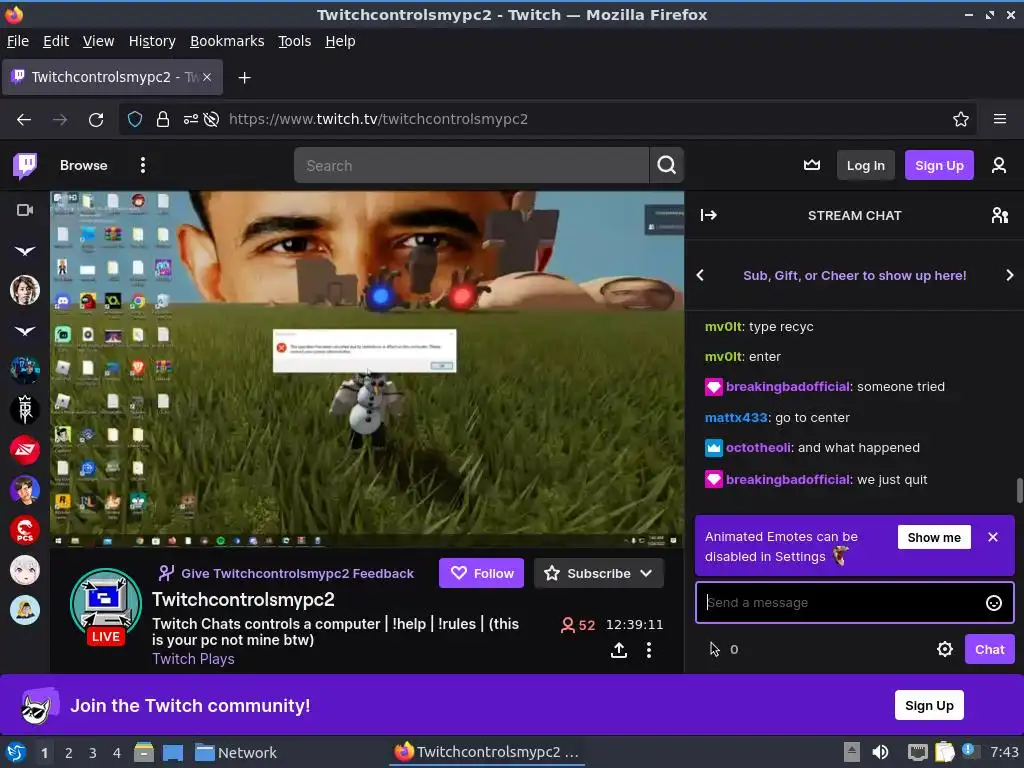Click the header Sign Up button

point(938,165)
